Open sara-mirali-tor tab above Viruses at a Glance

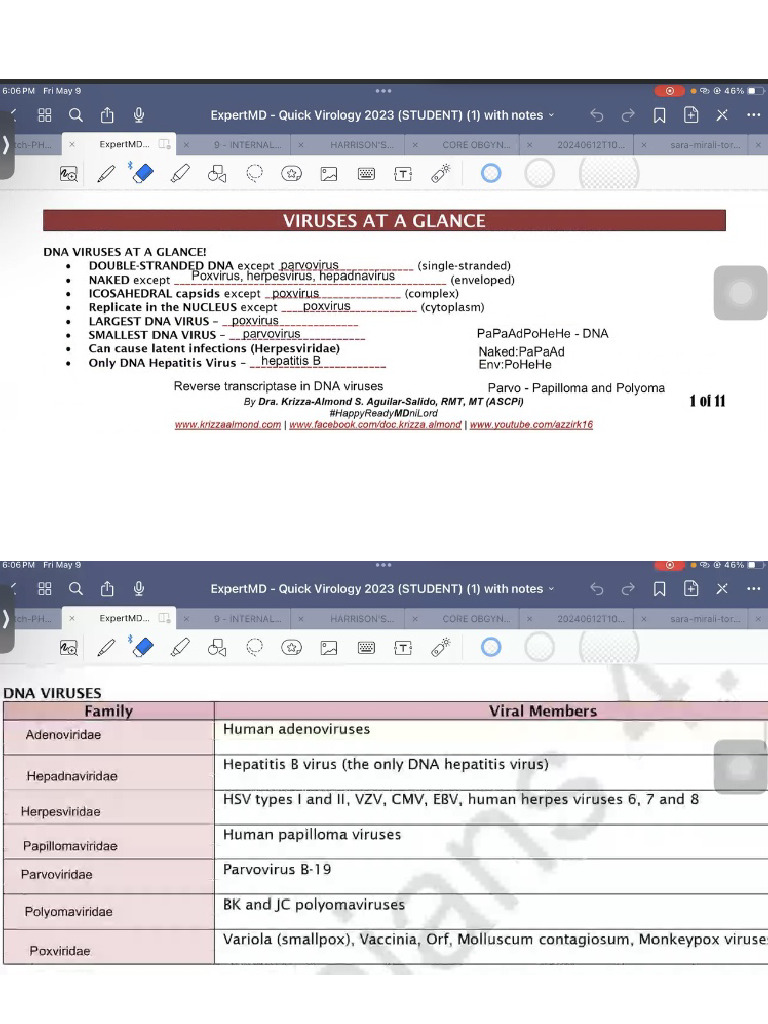705,145
